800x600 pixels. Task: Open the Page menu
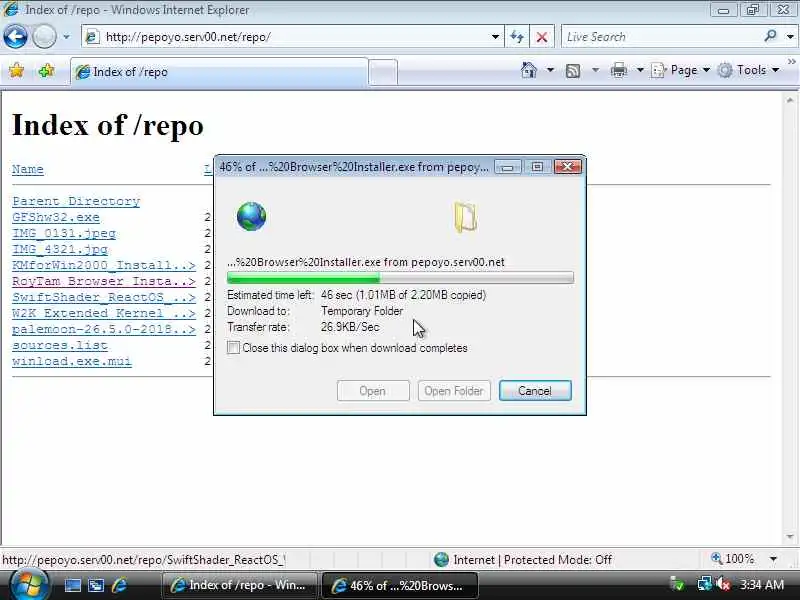pyautogui.click(x=681, y=70)
